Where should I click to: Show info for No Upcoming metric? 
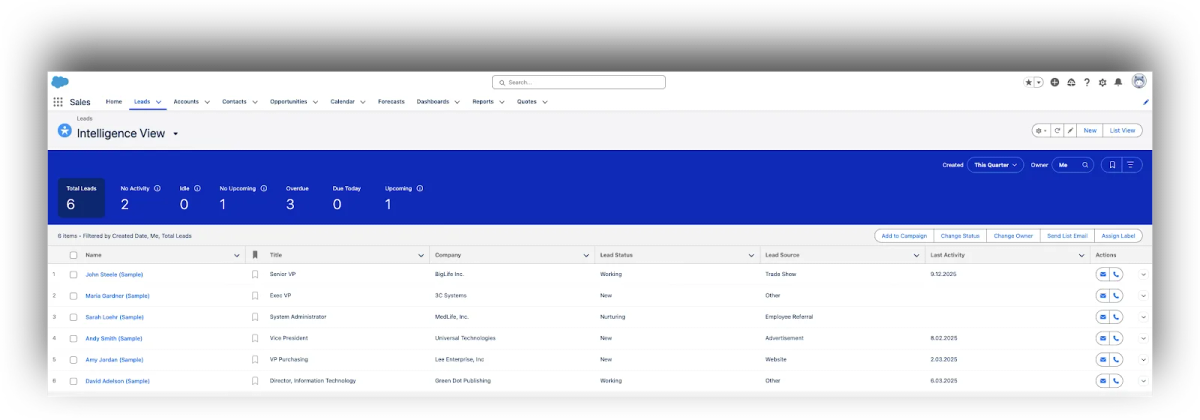pyautogui.click(x=263, y=188)
